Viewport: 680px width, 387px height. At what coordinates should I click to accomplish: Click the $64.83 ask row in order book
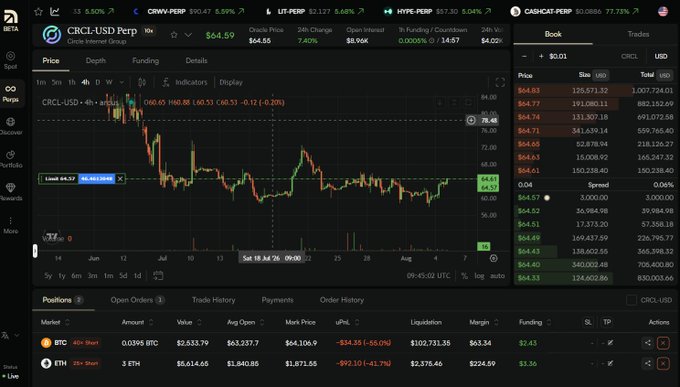(595, 90)
